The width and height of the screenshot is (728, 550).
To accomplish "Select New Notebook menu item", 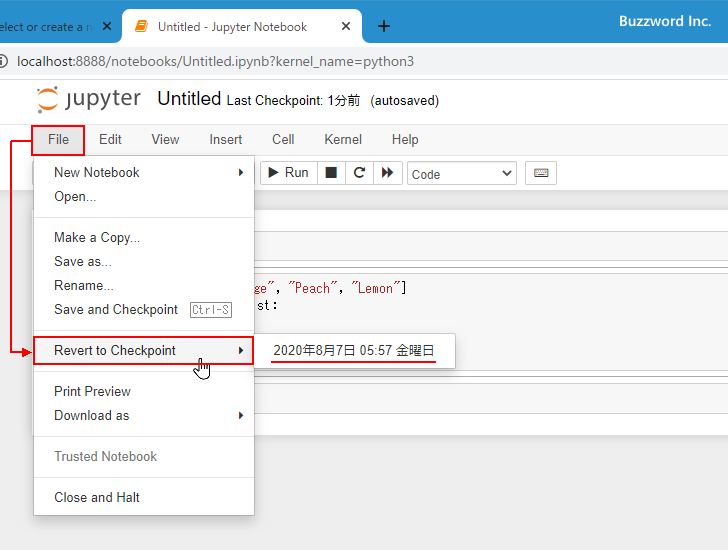I will pos(144,173).
